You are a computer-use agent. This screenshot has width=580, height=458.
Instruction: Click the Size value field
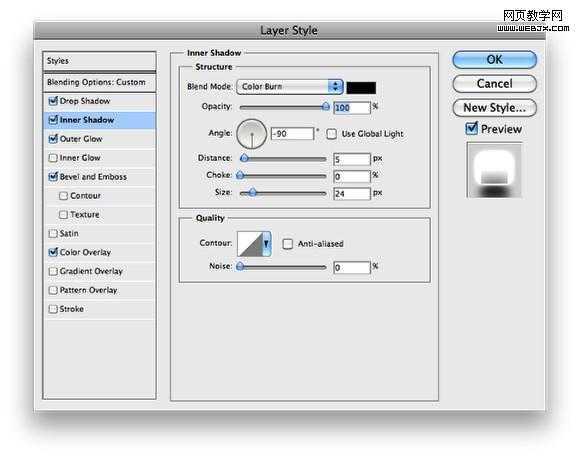pos(352,193)
